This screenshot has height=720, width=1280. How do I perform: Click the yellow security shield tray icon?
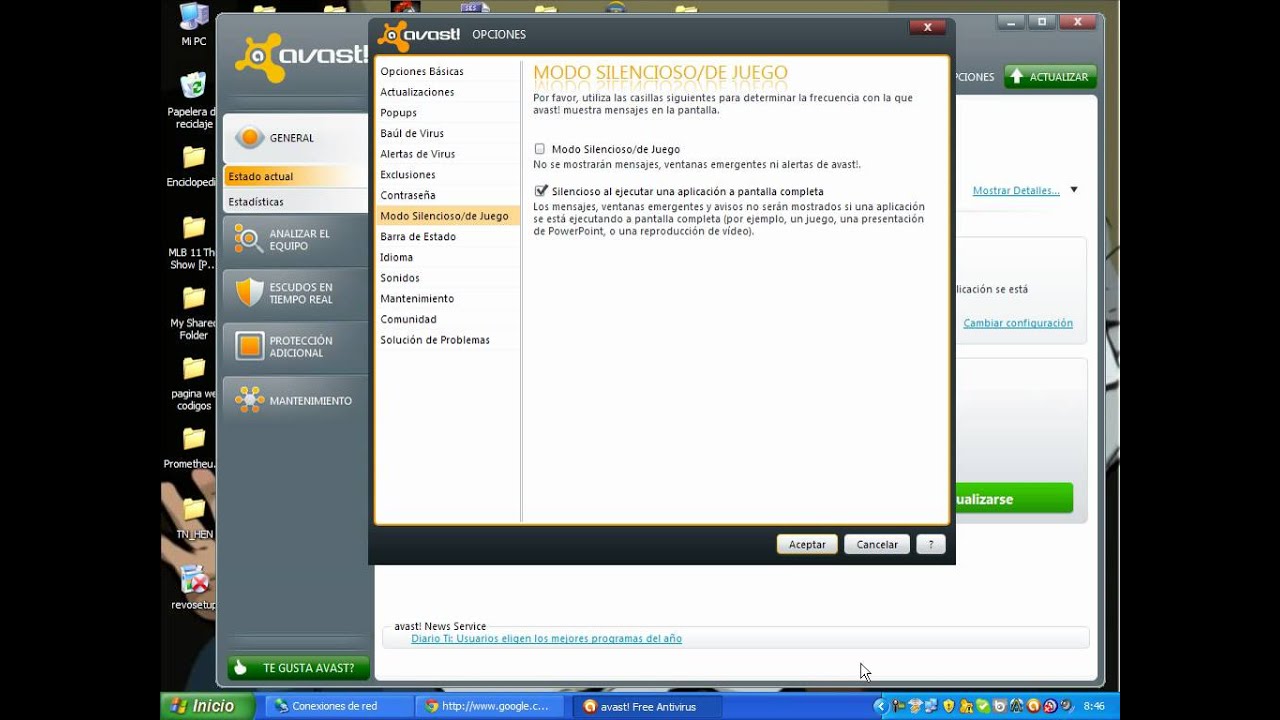click(949, 706)
